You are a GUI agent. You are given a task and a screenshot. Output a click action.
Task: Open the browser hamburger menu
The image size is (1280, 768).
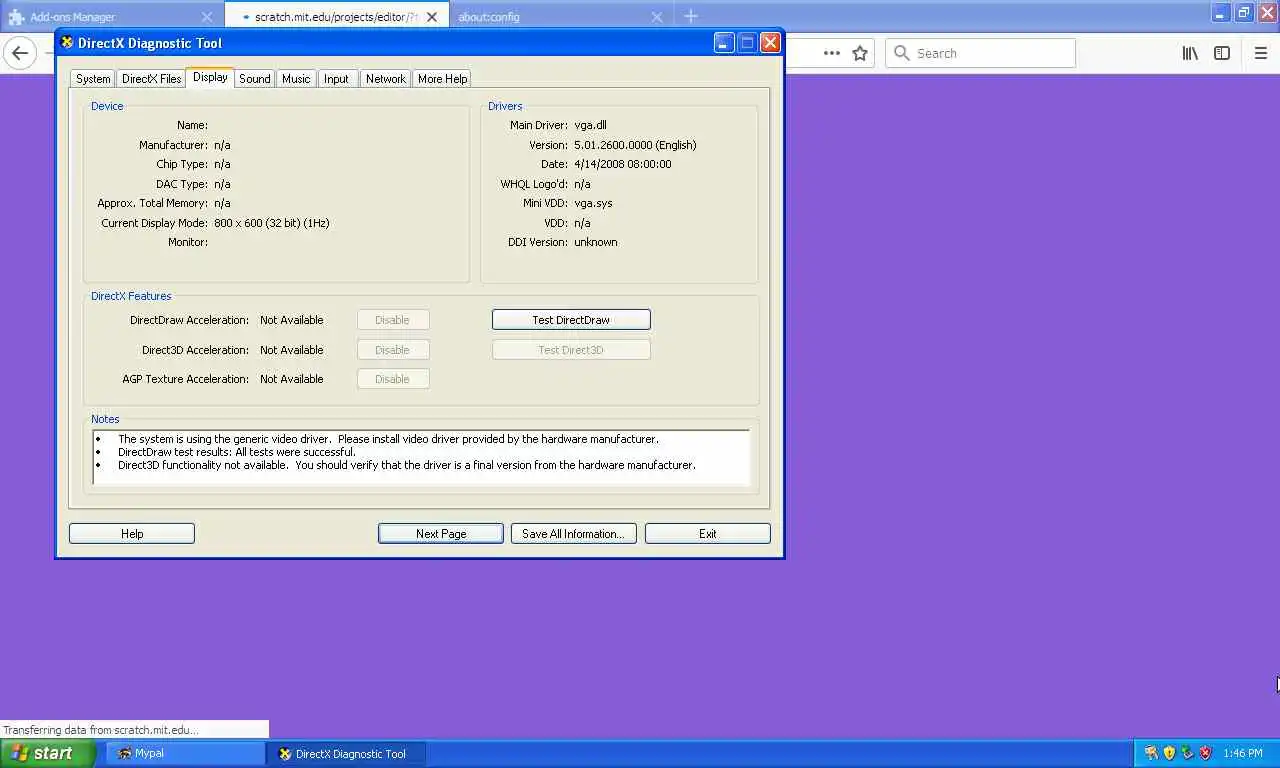(1260, 53)
